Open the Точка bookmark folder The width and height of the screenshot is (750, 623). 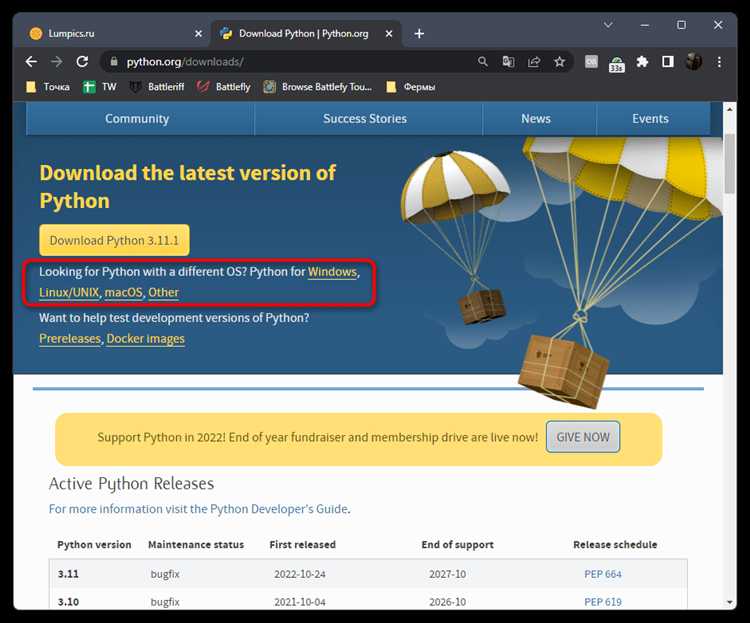click(x=48, y=87)
